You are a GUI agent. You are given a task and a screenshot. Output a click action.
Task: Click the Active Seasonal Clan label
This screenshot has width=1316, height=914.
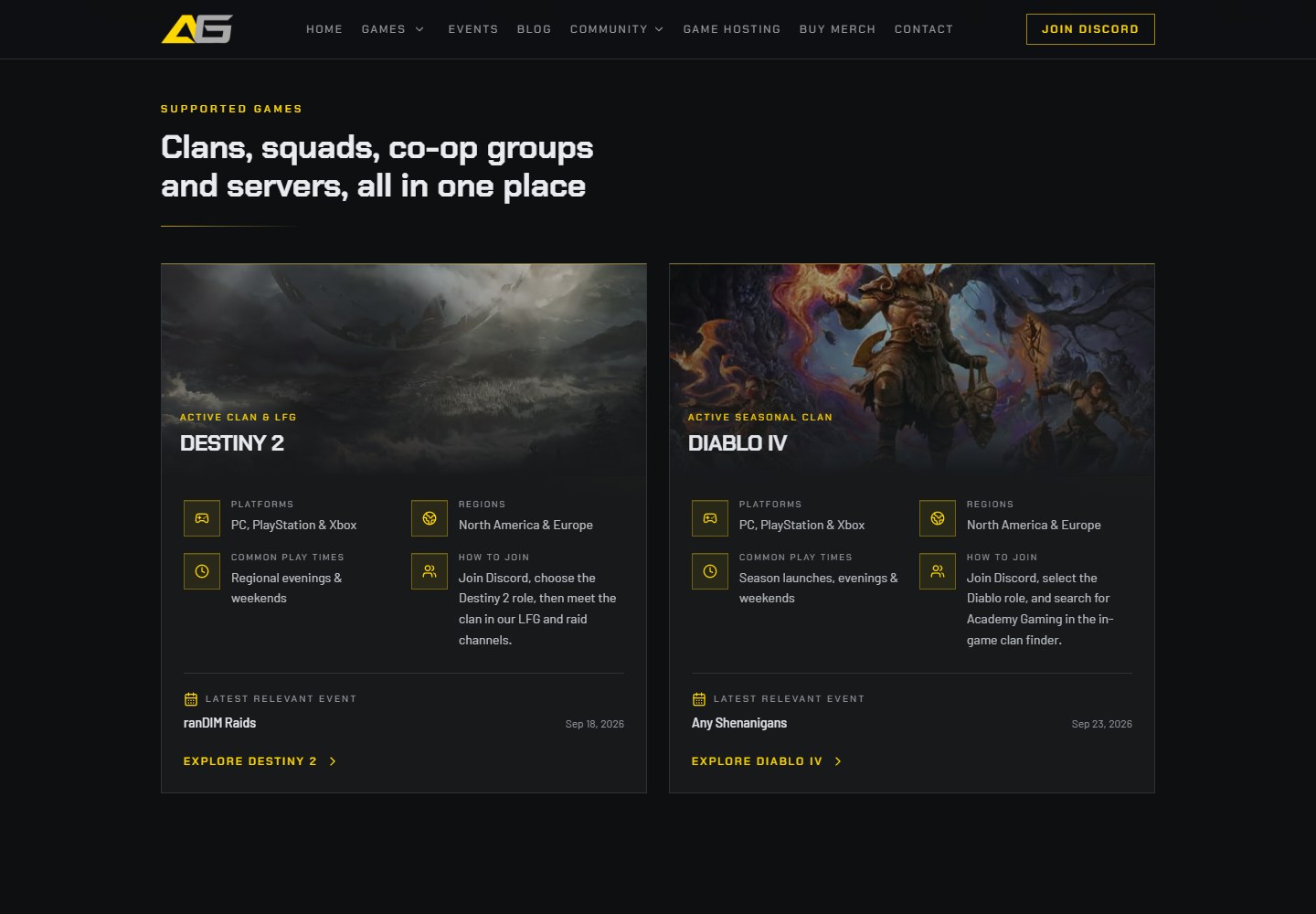coord(760,418)
